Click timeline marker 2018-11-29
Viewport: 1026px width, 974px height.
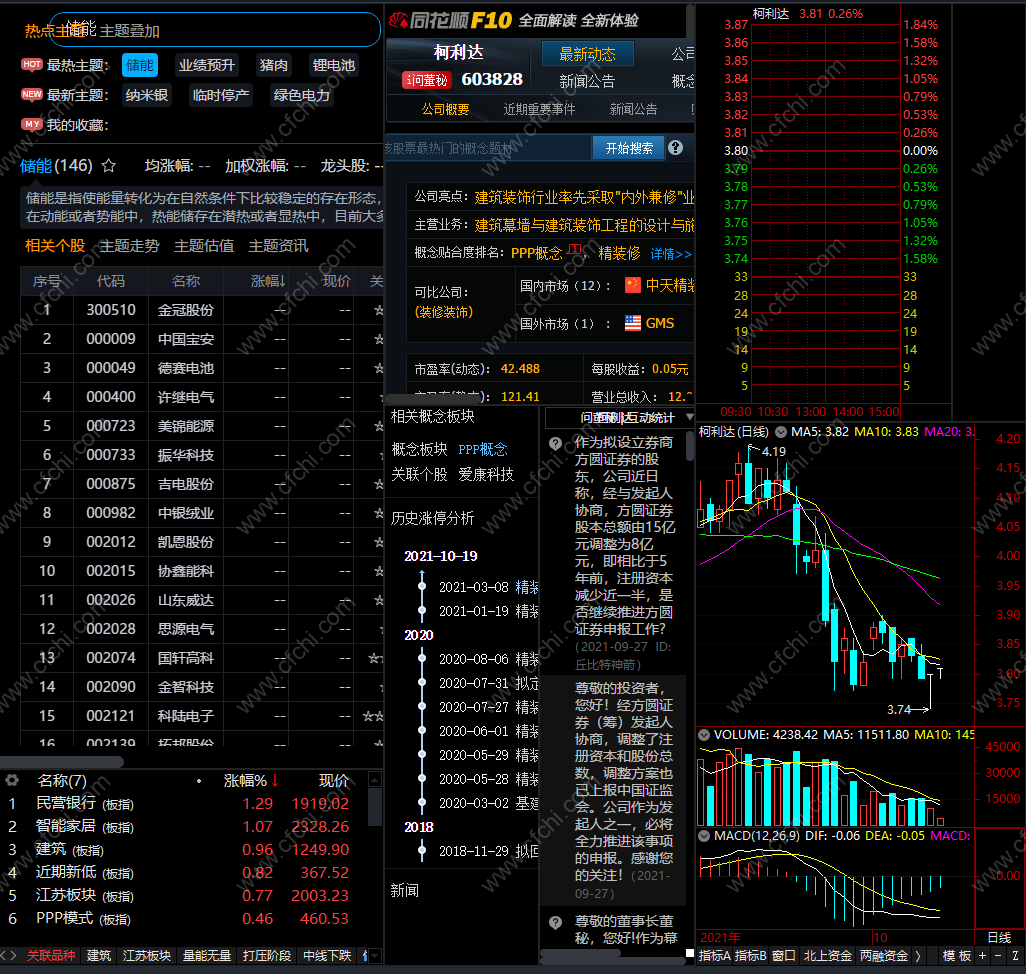[x=422, y=851]
